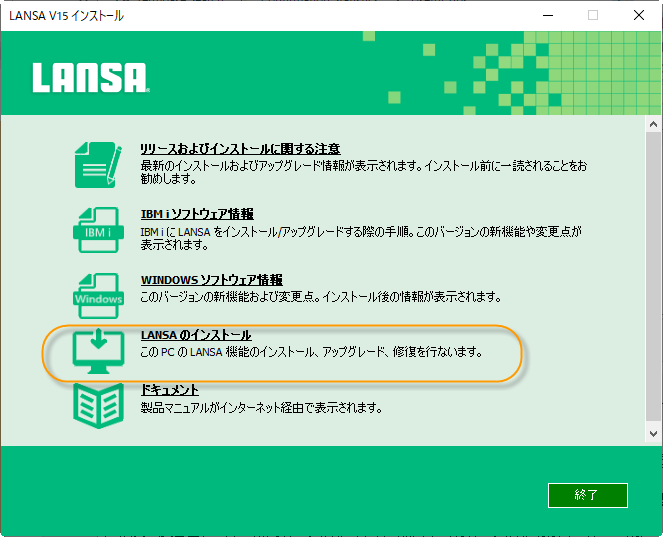663x537 pixels.
Task: Open IBM i ソフトウェア情報 link
Action: [x=197, y=214]
